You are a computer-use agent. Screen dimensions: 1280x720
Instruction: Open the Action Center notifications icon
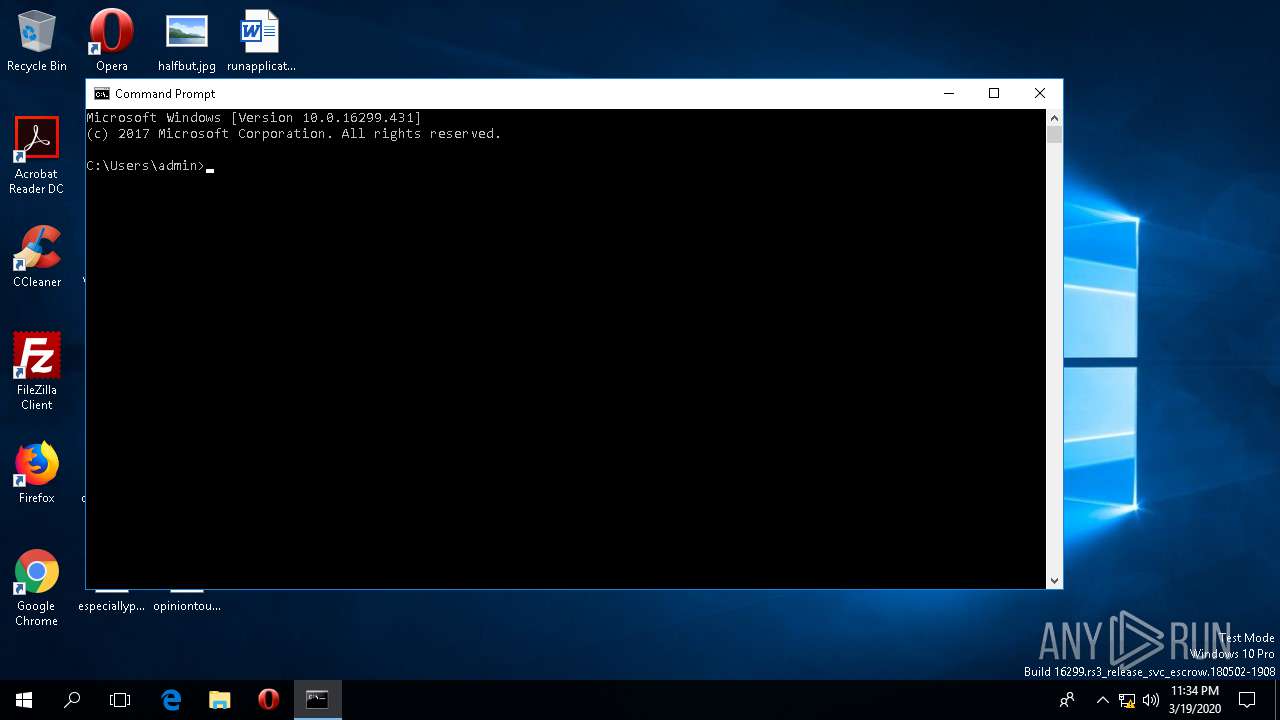pyautogui.click(x=1247, y=700)
